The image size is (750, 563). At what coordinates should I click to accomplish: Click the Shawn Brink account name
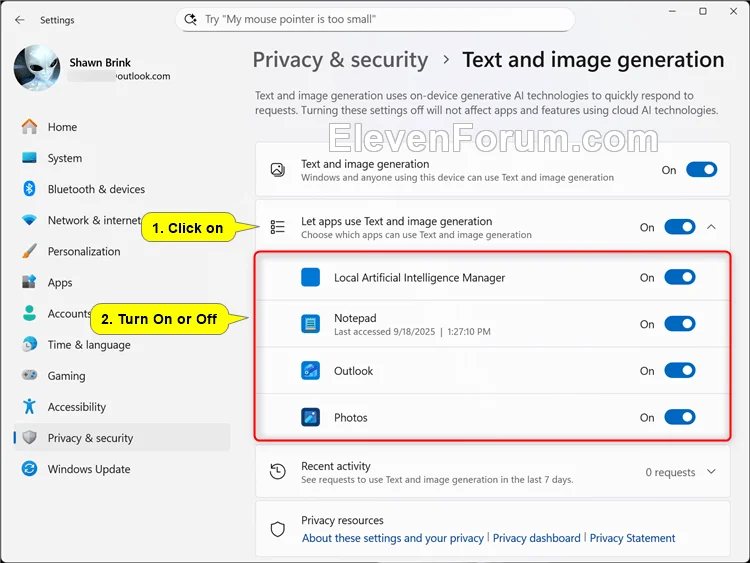(100, 63)
